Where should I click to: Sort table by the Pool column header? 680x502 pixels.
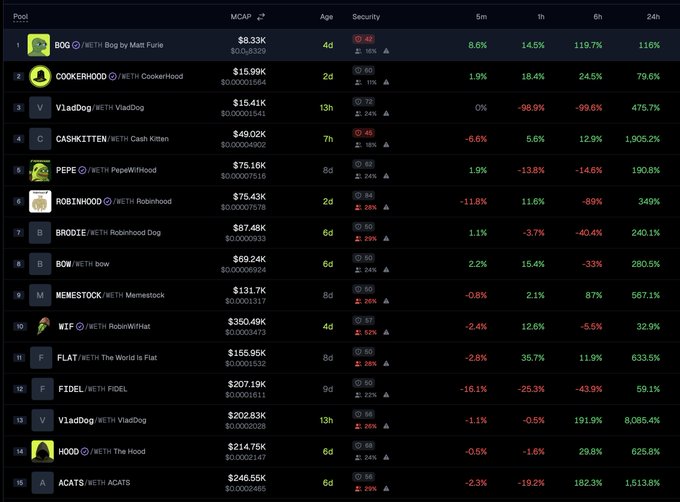(x=20, y=17)
